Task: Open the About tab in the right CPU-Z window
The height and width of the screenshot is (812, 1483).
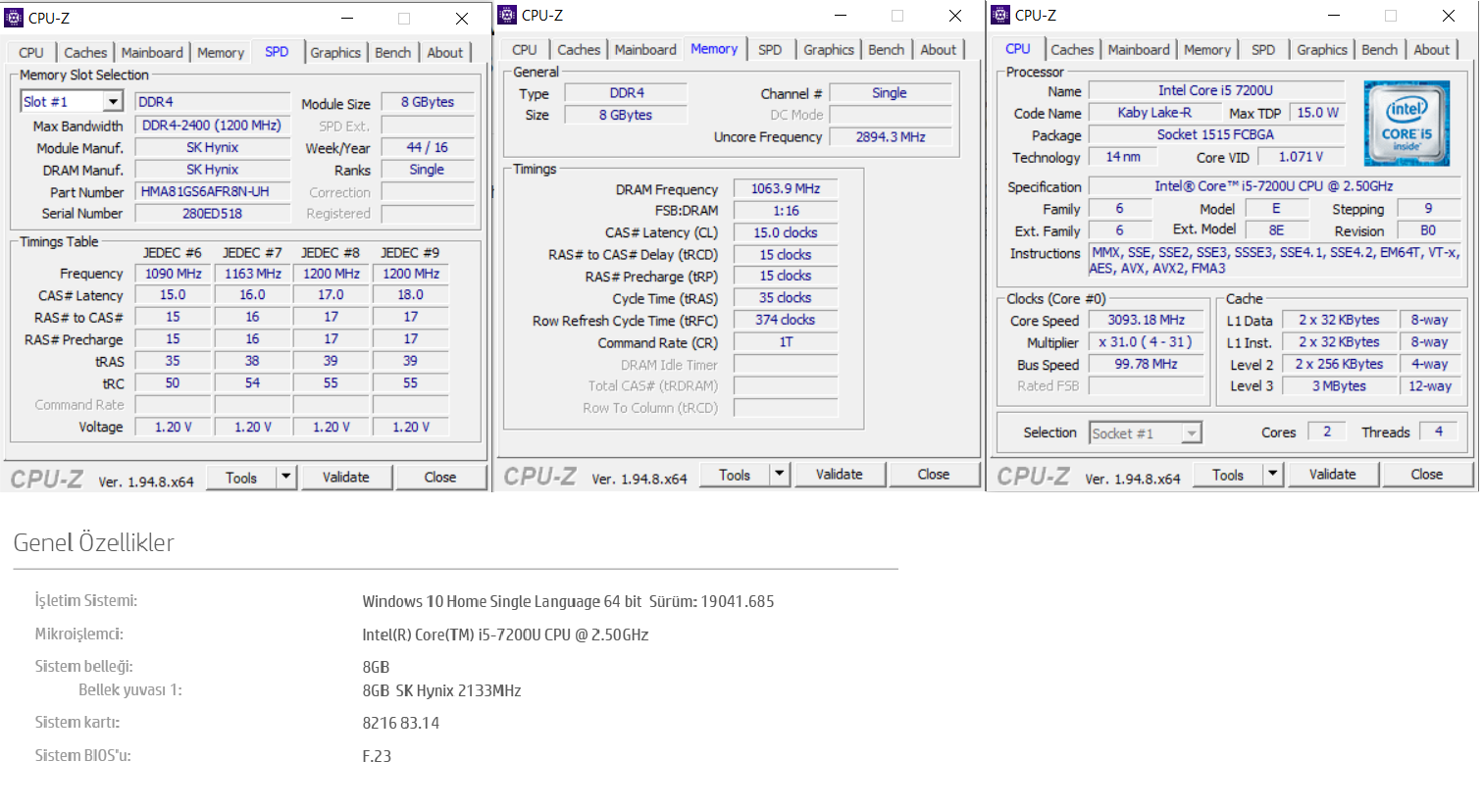Action: pos(1432,50)
